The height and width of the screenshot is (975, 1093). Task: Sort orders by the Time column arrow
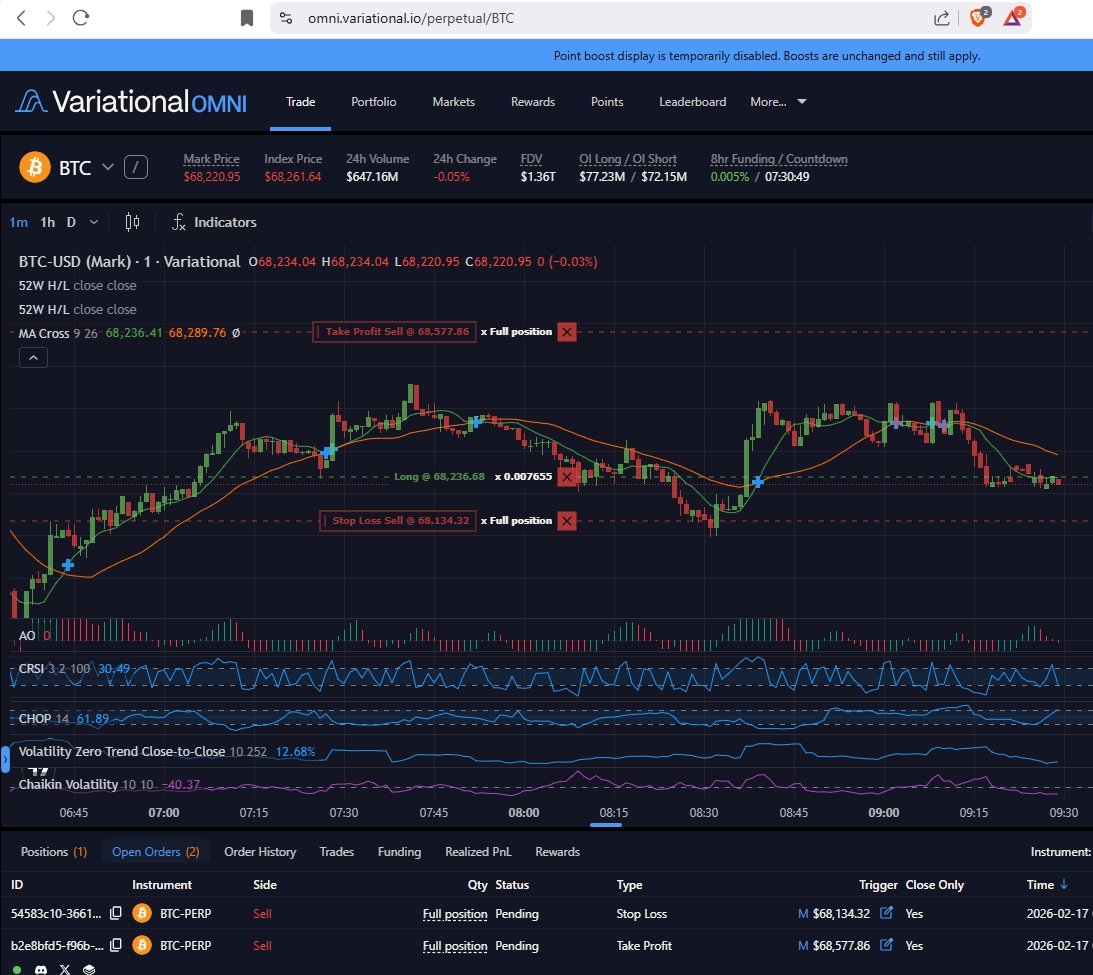[1064, 884]
